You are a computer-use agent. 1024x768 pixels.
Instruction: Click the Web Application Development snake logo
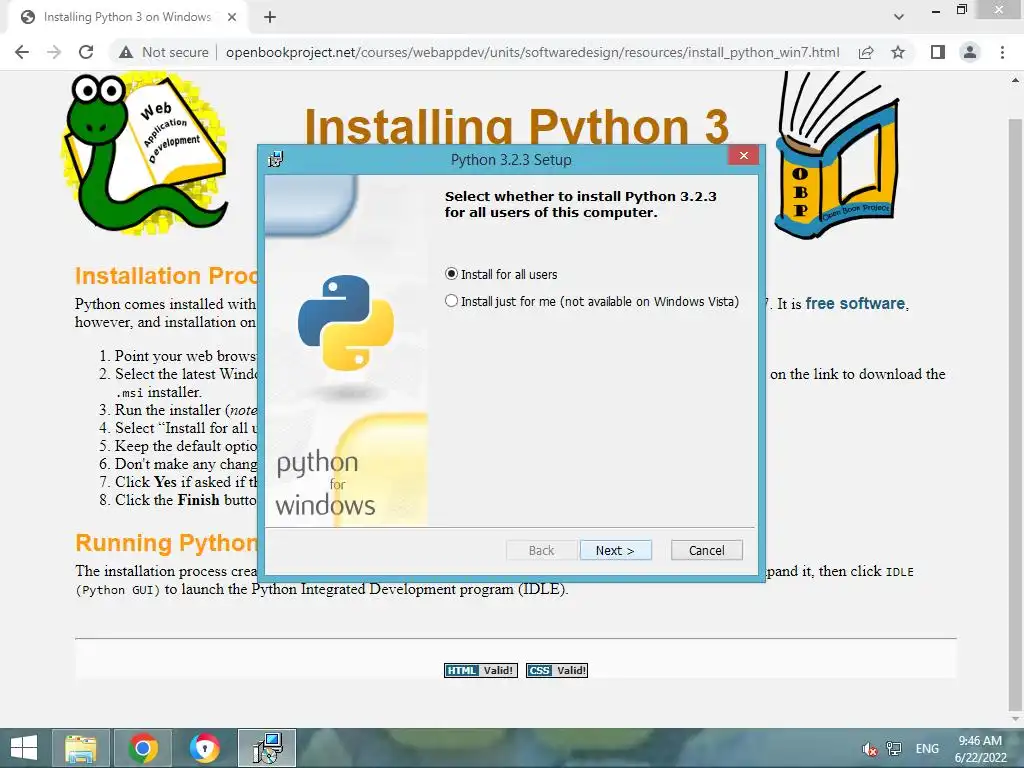tap(145, 153)
